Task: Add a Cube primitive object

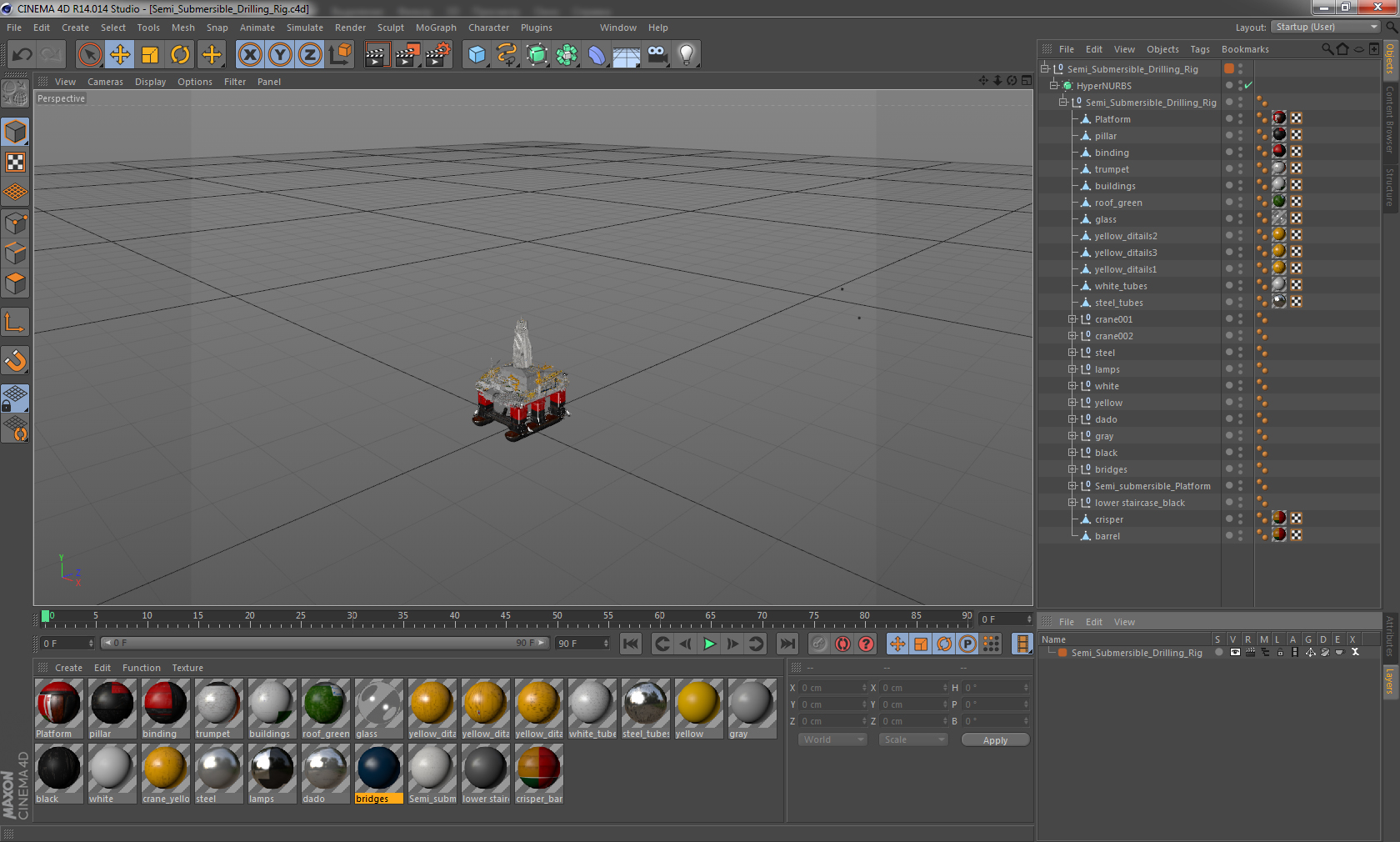Action: point(477,55)
